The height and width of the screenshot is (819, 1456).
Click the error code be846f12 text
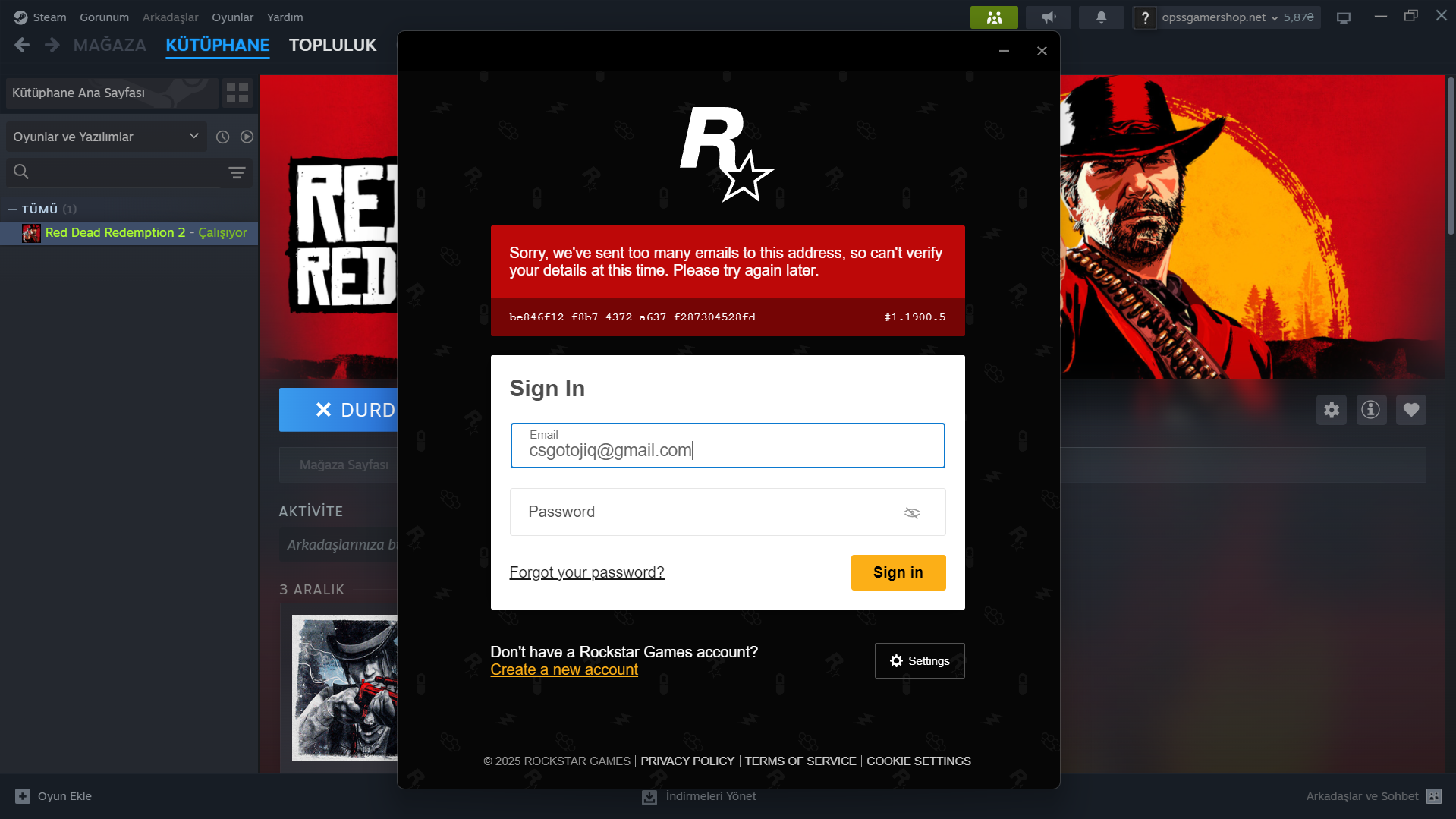[x=632, y=317]
